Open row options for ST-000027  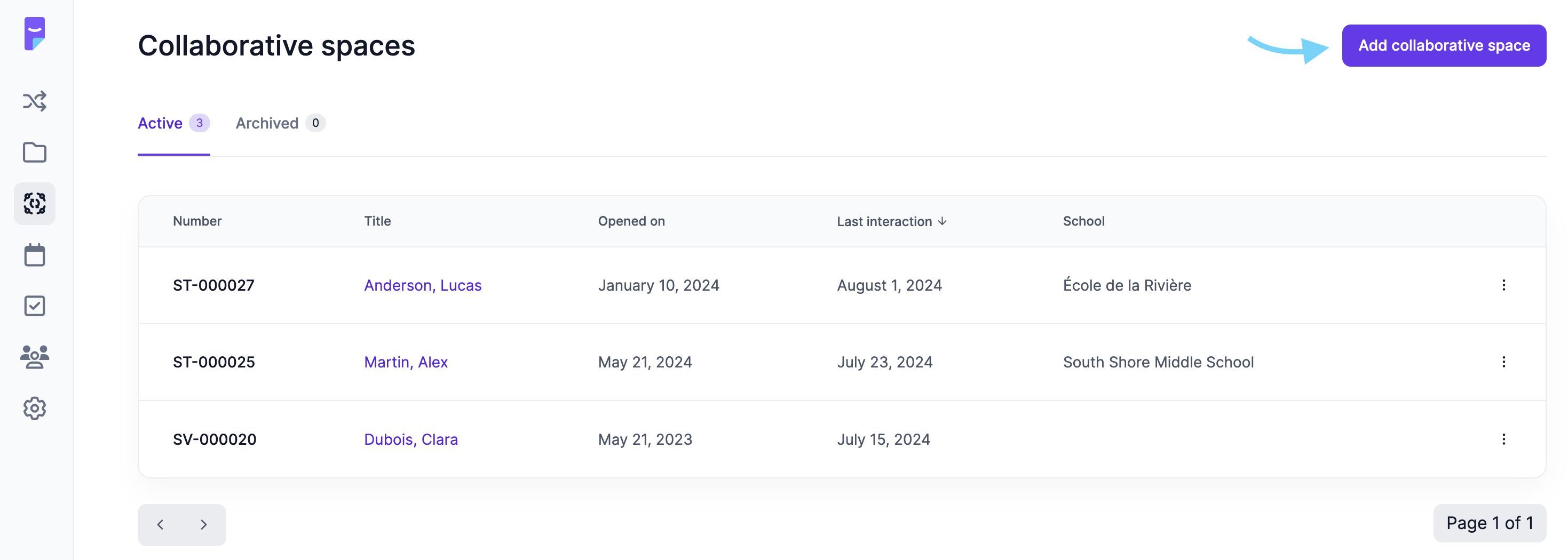point(1503,285)
